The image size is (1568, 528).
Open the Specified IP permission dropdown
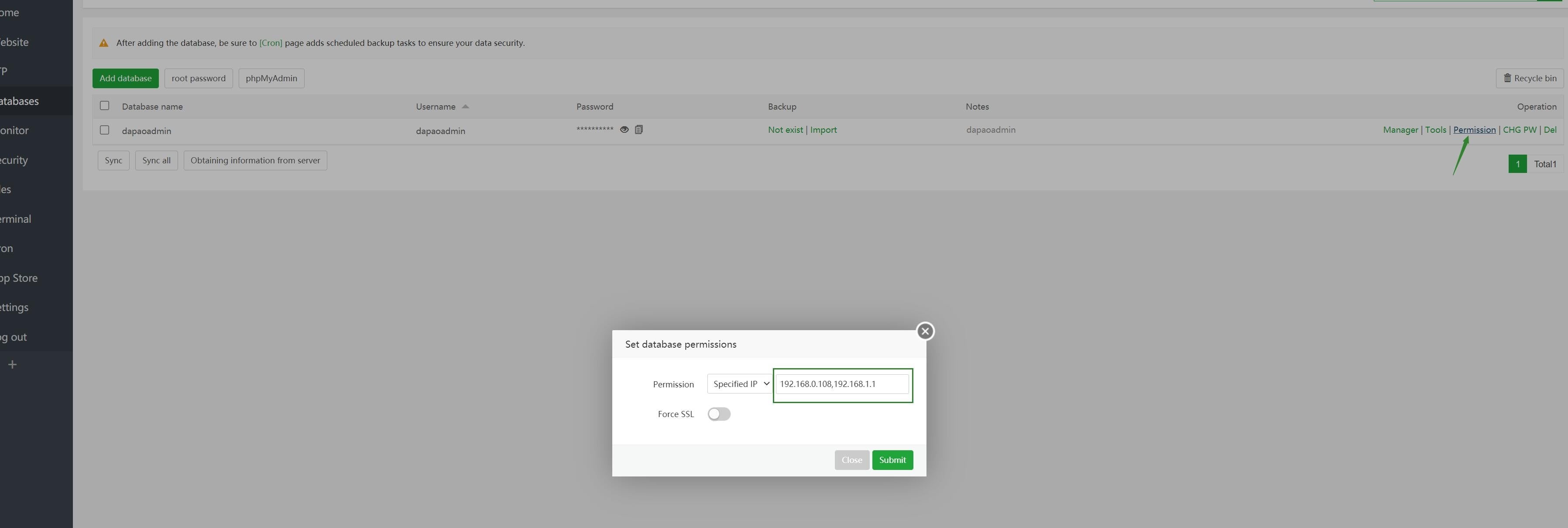point(740,384)
